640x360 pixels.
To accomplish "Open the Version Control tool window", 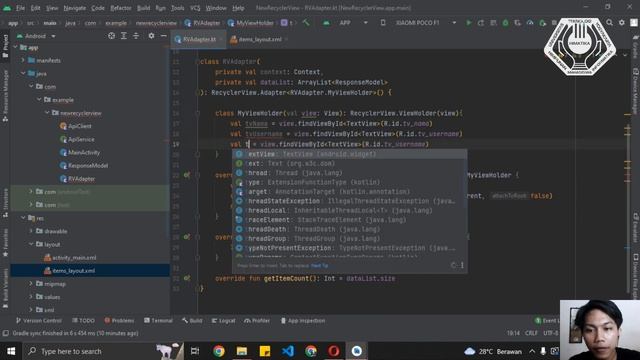I will point(39,321).
